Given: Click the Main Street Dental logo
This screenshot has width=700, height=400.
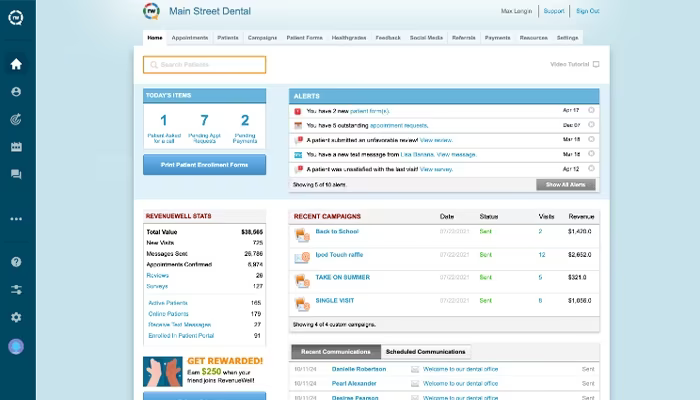Looking at the screenshot, I should (x=151, y=11).
